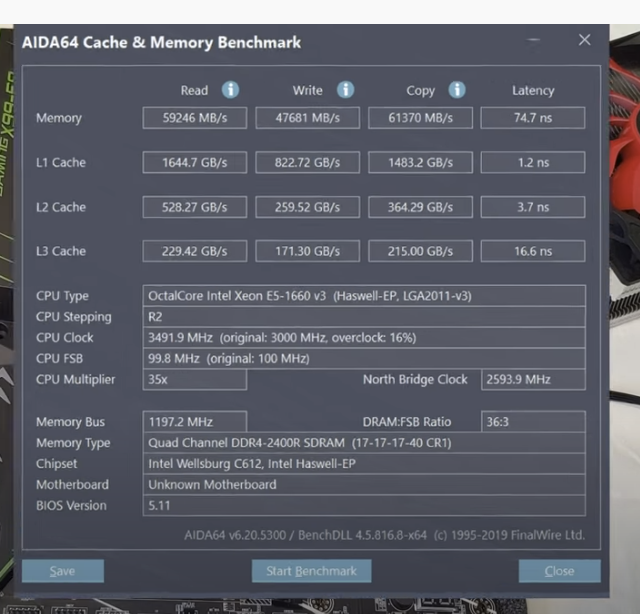Image resolution: width=640 pixels, height=614 pixels.
Task: Click the Latency column header
Action: [x=533, y=90]
